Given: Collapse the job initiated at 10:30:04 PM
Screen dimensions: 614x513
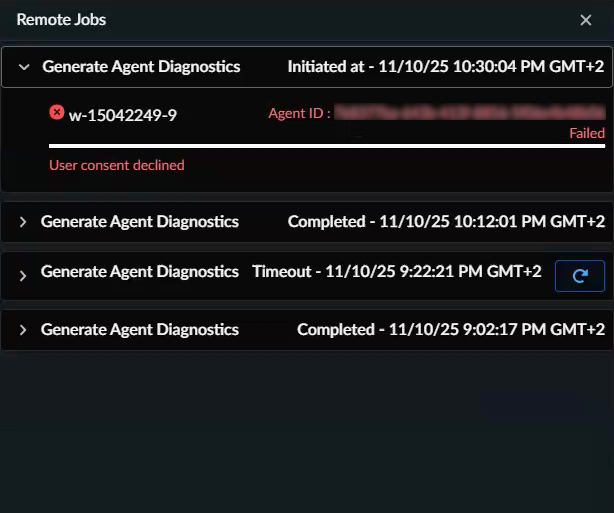Looking at the screenshot, I should [24, 67].
